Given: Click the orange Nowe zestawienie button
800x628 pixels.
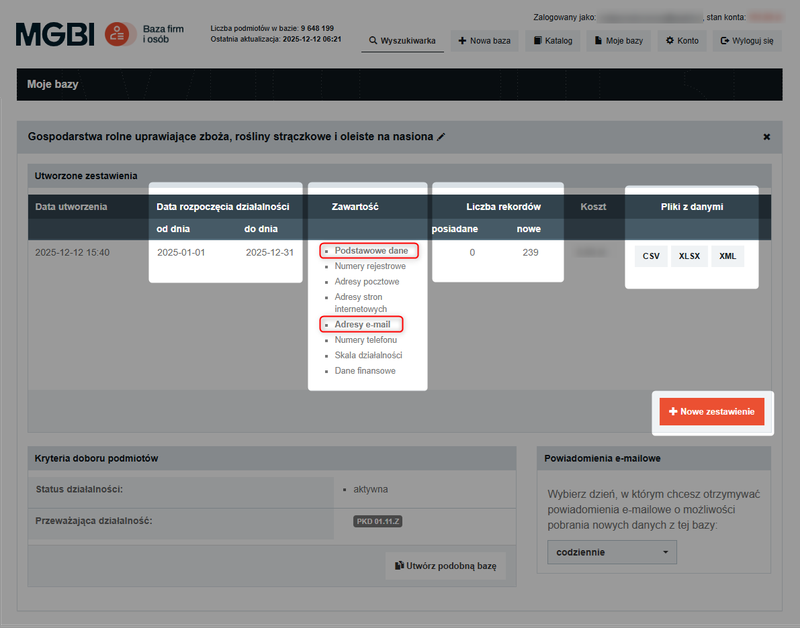Looking at the screenshot, I should pos(712,411).
